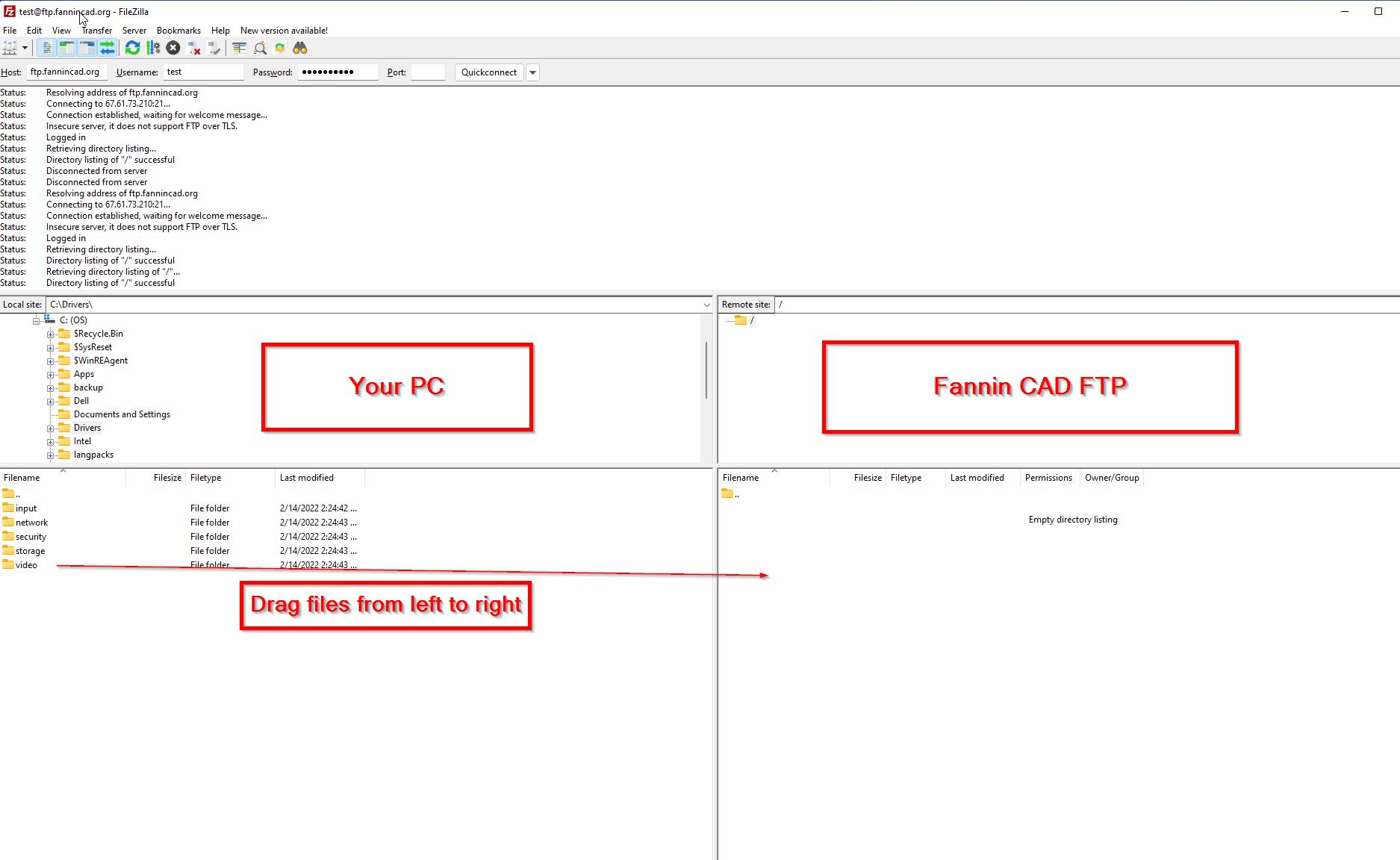Open the directory listing filters icon
The height and width of the screenshot is (860, 1400).
pos(239,48)
